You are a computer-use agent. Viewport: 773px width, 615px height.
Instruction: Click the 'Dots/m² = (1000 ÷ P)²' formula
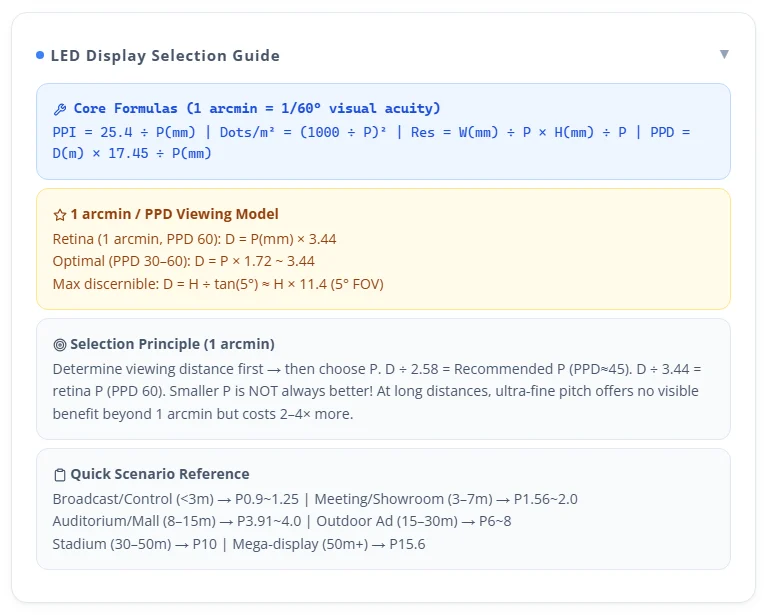coord(303,132)
